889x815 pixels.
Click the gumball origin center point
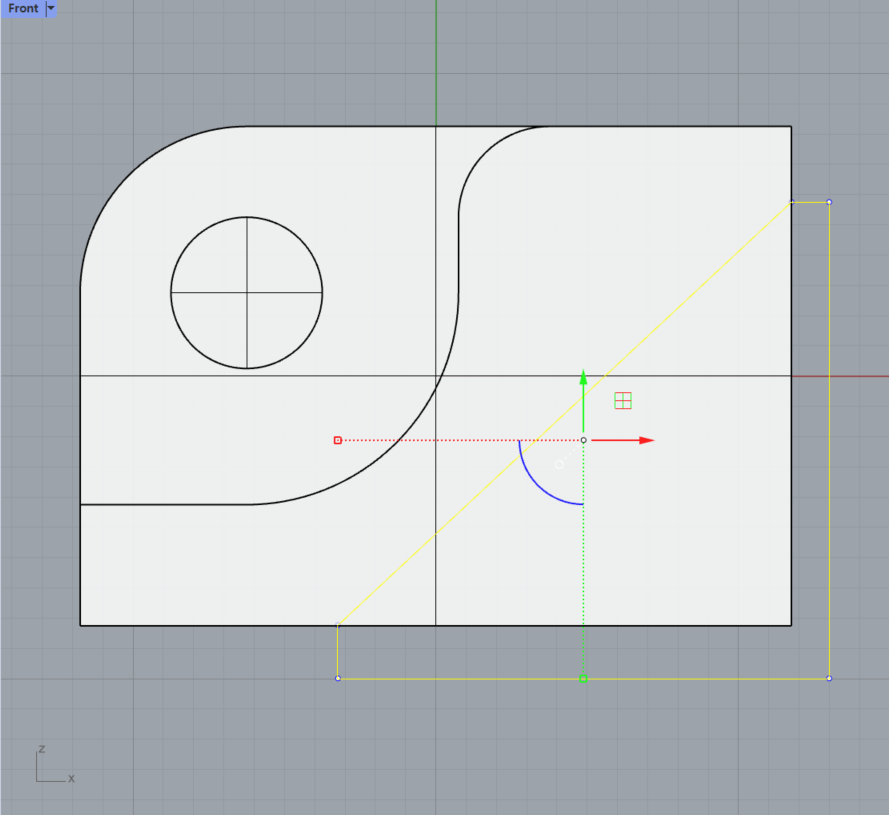click(583, 440)
